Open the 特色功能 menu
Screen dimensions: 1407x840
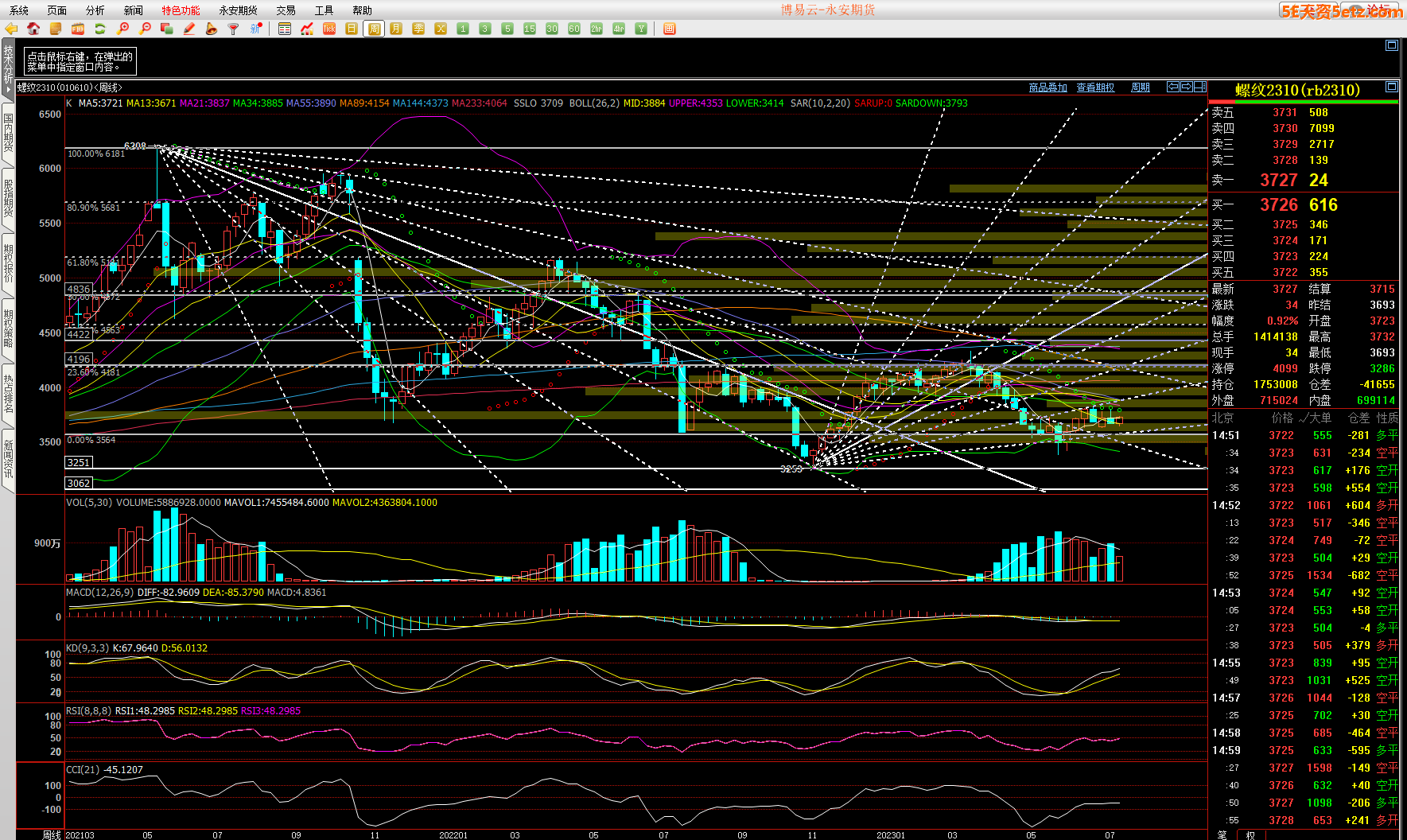(181, 10)
